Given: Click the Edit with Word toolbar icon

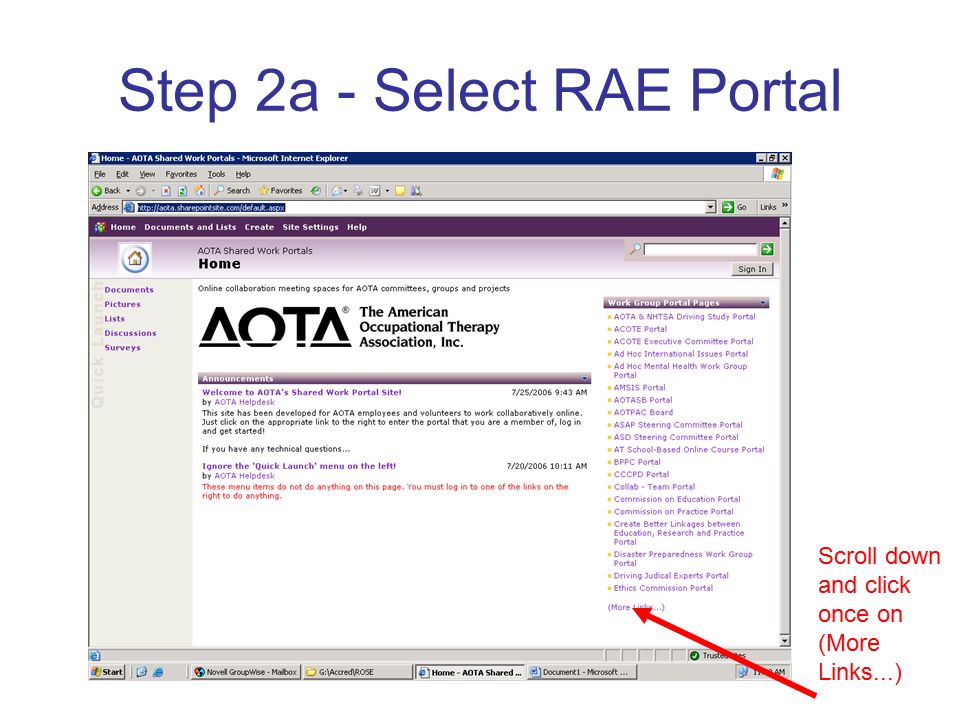Looking at the screenshot, I should (374, 190).
